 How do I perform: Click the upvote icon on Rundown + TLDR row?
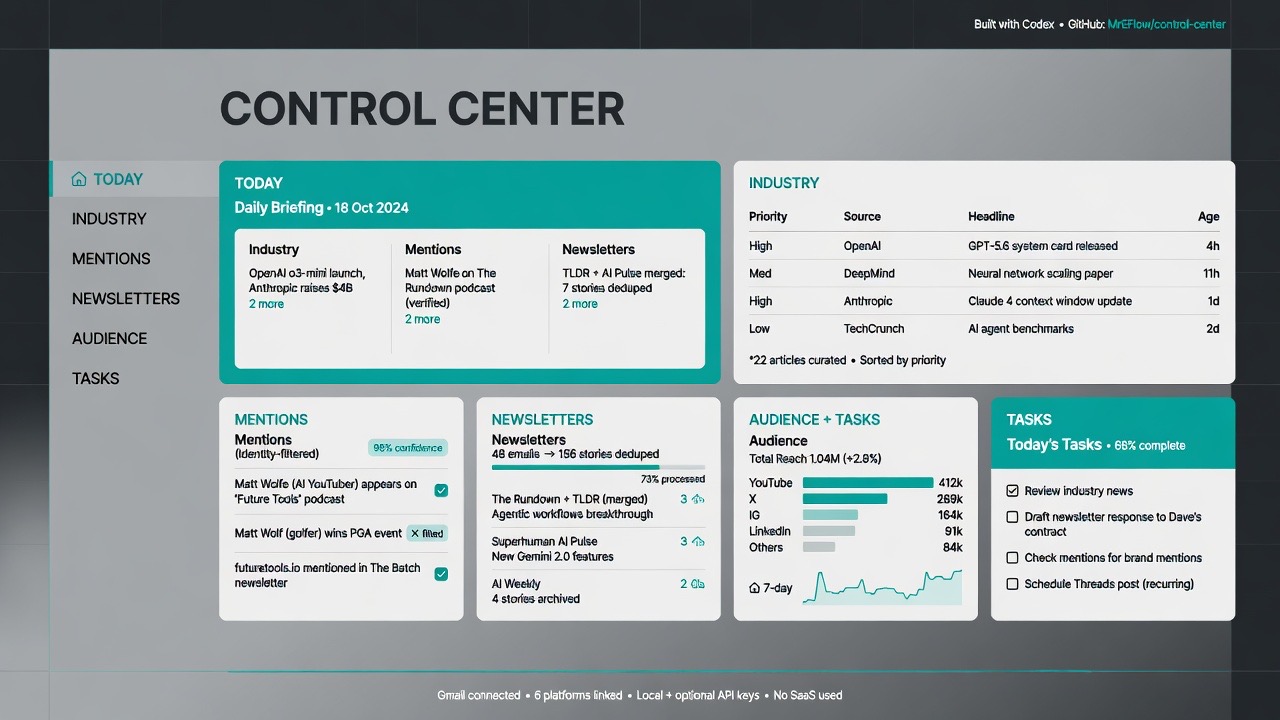(698, 499)
